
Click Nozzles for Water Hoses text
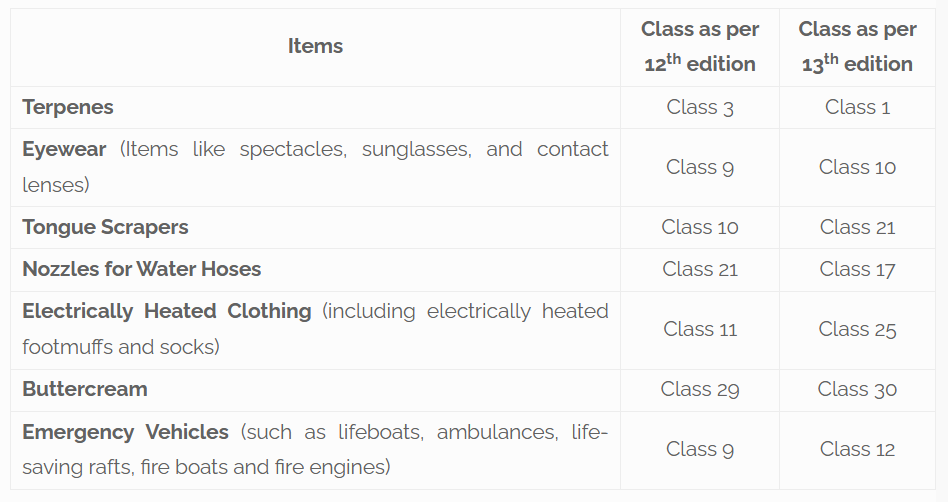pos(141,269)
